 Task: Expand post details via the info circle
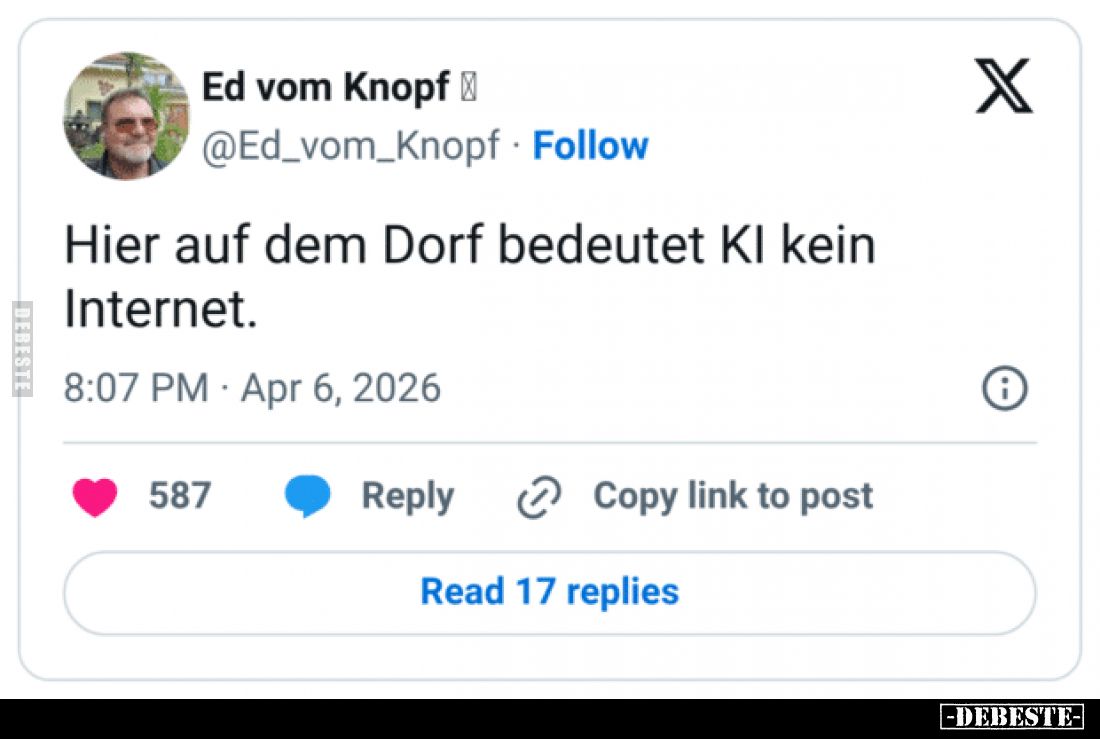click(x=1007, y=389)
